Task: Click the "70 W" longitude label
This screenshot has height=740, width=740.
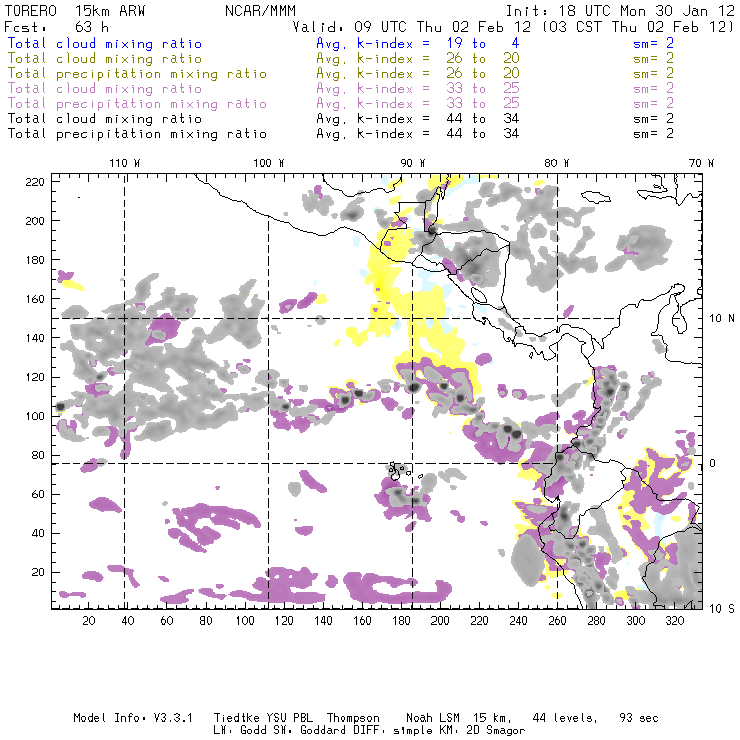Action: [x=701, y=163]
